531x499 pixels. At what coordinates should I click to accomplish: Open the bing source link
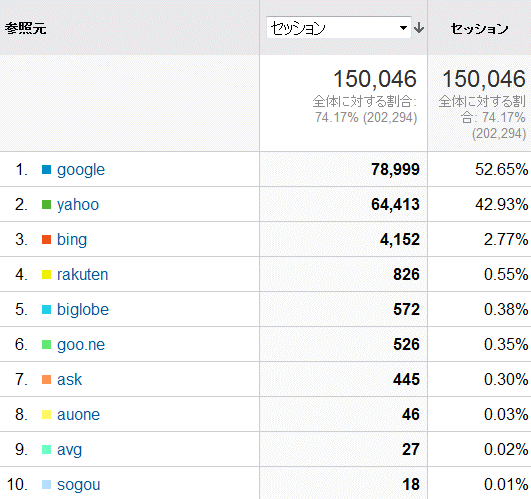(x=72, y=240)
